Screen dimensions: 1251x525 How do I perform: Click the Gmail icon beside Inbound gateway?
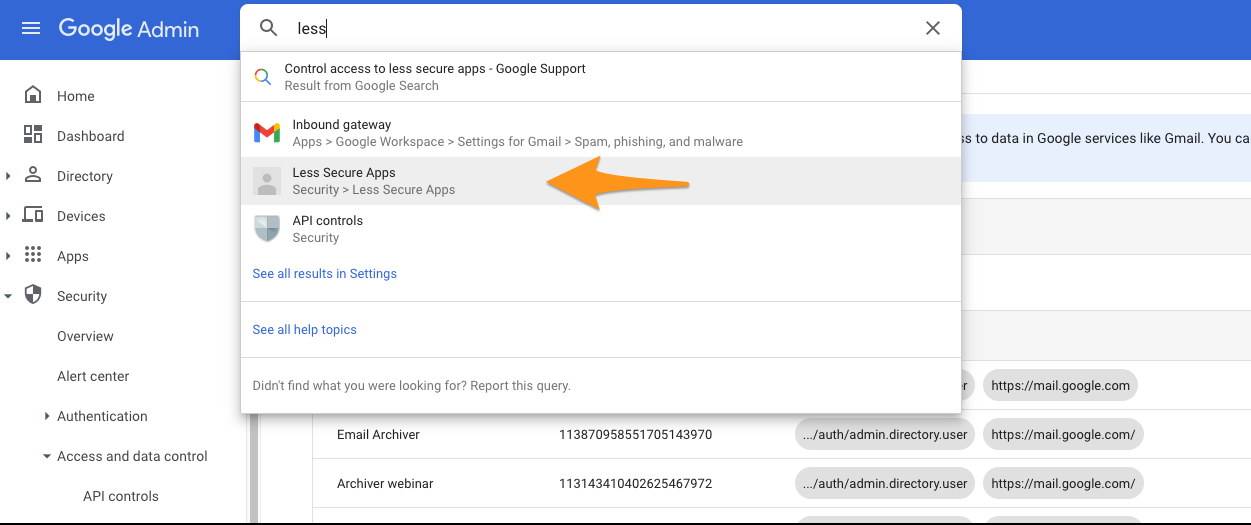[266, 133]
